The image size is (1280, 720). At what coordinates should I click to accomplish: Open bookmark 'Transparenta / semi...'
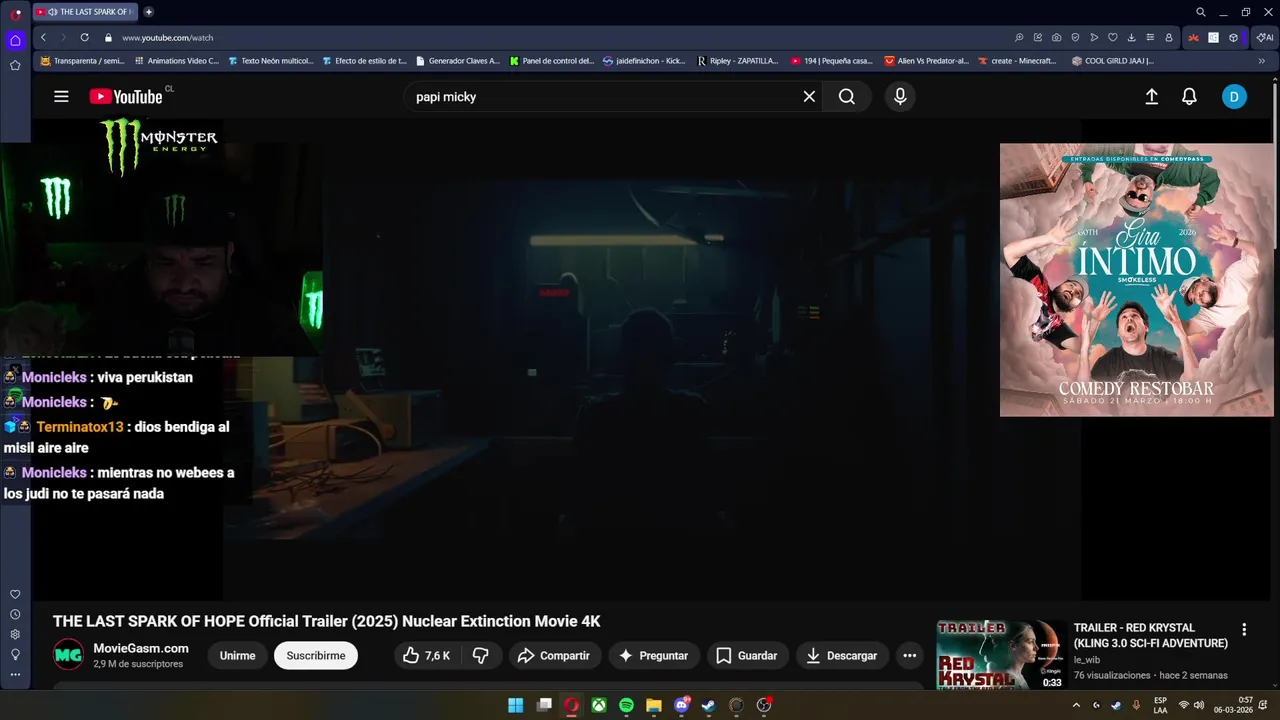point(82,61)
